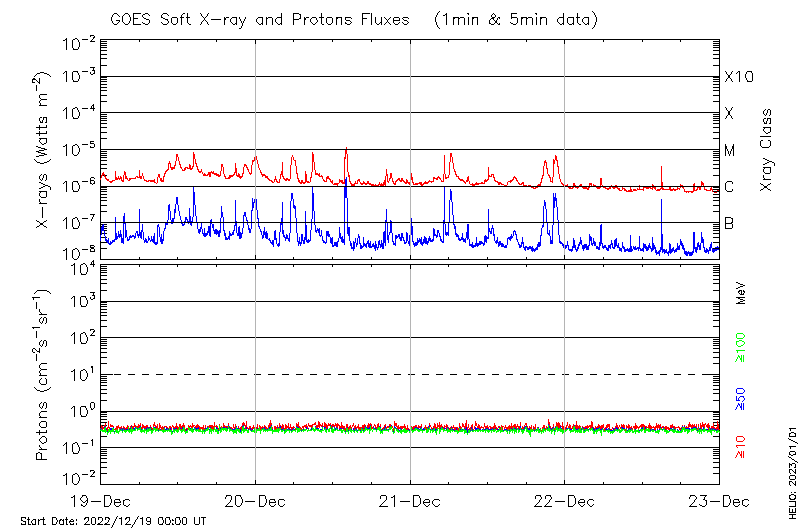Click the blue ≥50 MeV legend label
The width and height of the screenshot is (800, 530).
(741, 399)
